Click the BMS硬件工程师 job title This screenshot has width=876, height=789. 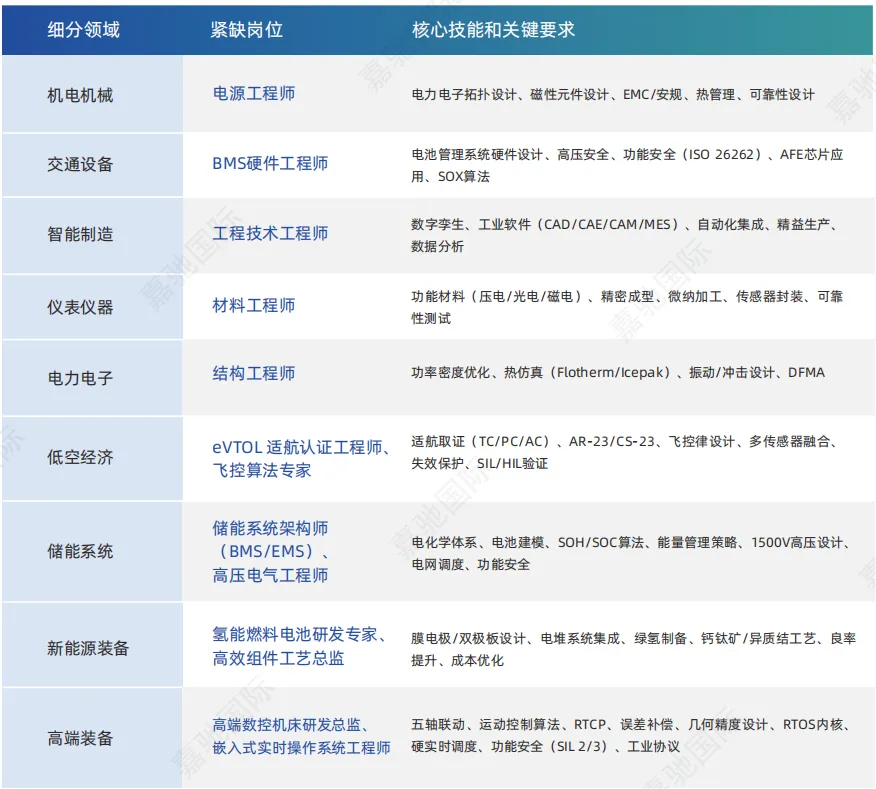pos(270,163)
